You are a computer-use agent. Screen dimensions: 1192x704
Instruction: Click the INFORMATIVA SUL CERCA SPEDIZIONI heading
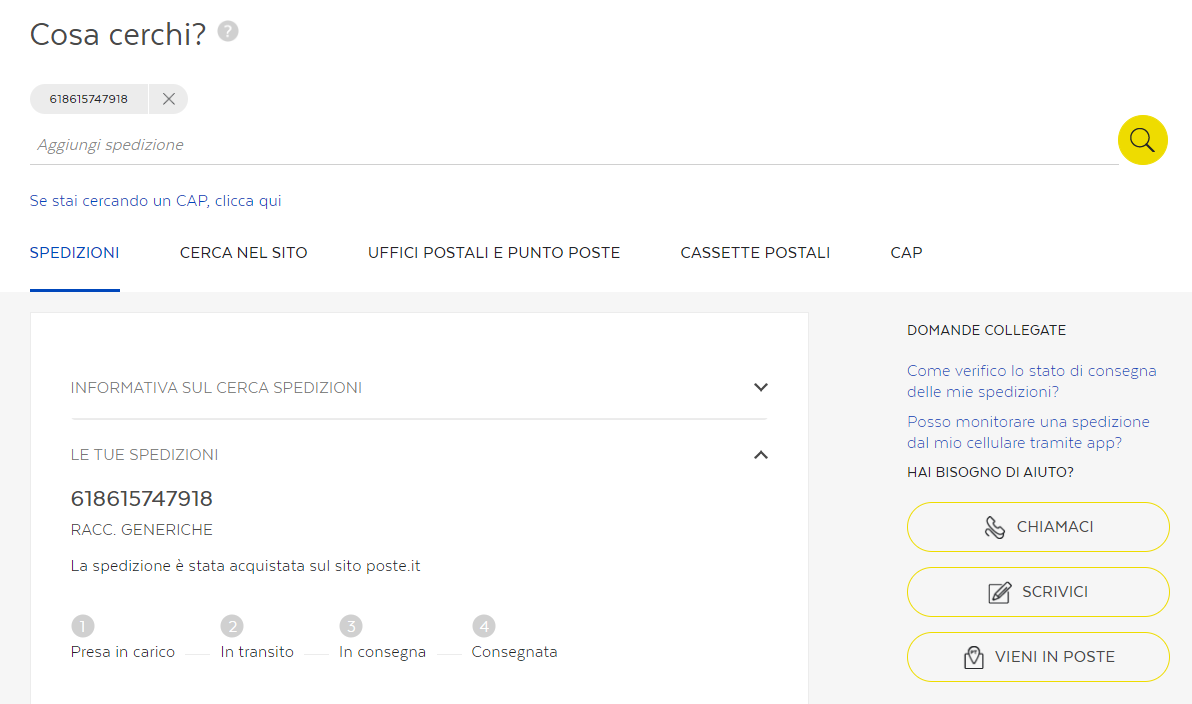pyautogui.click(x=216, y=388)
